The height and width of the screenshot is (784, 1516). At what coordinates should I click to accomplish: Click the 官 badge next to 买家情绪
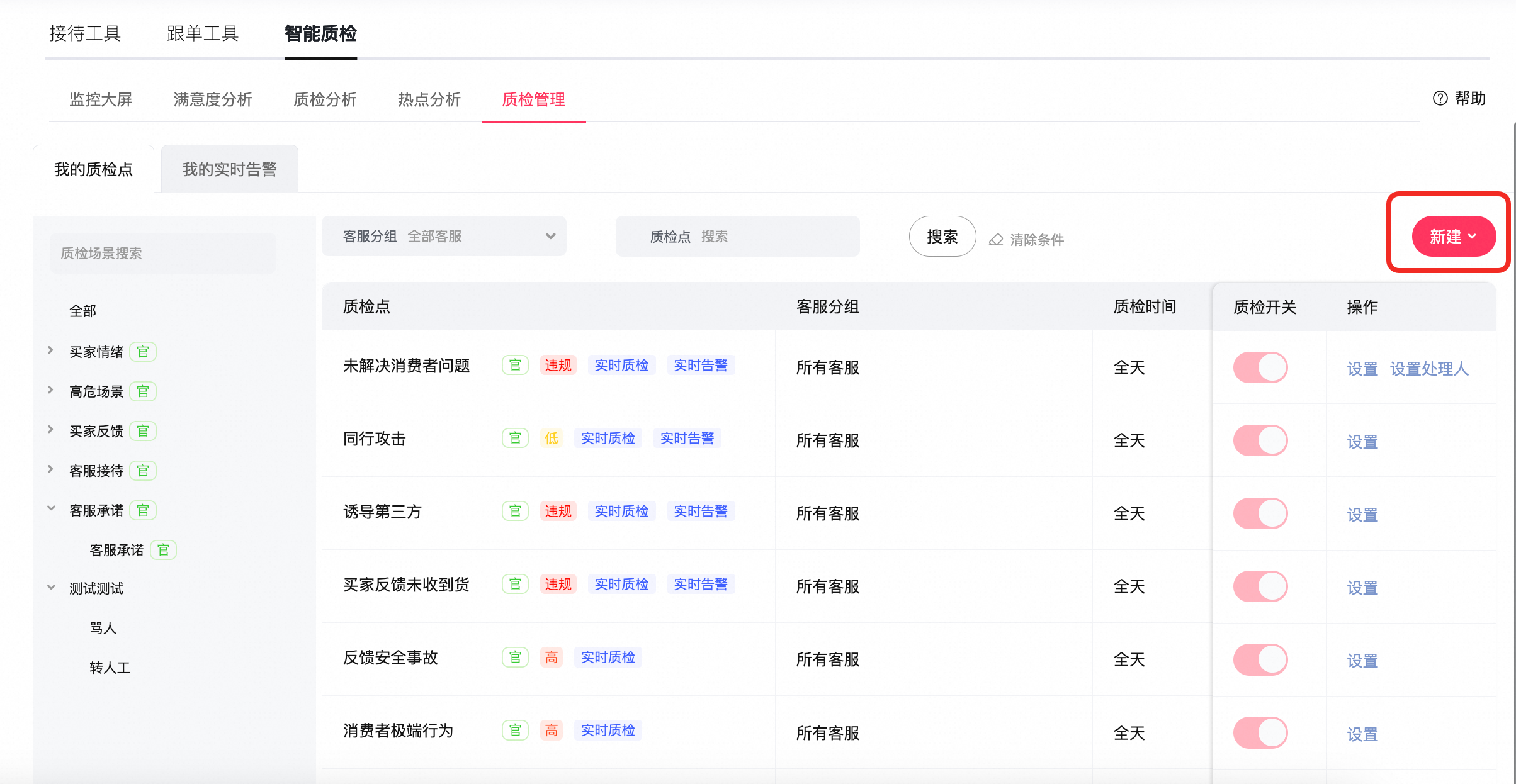click(143, 352)
